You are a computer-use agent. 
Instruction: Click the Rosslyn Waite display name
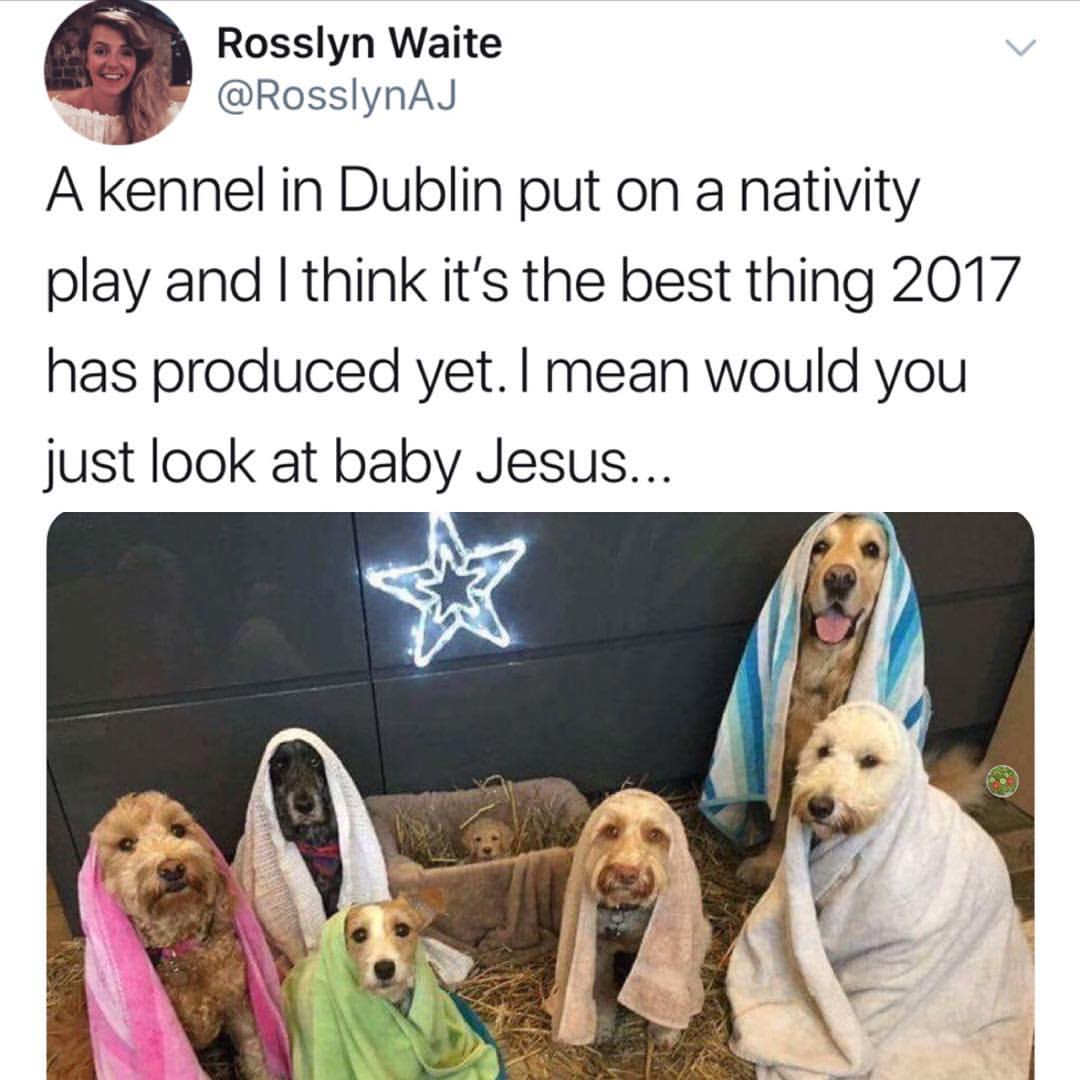coord(360,43)
